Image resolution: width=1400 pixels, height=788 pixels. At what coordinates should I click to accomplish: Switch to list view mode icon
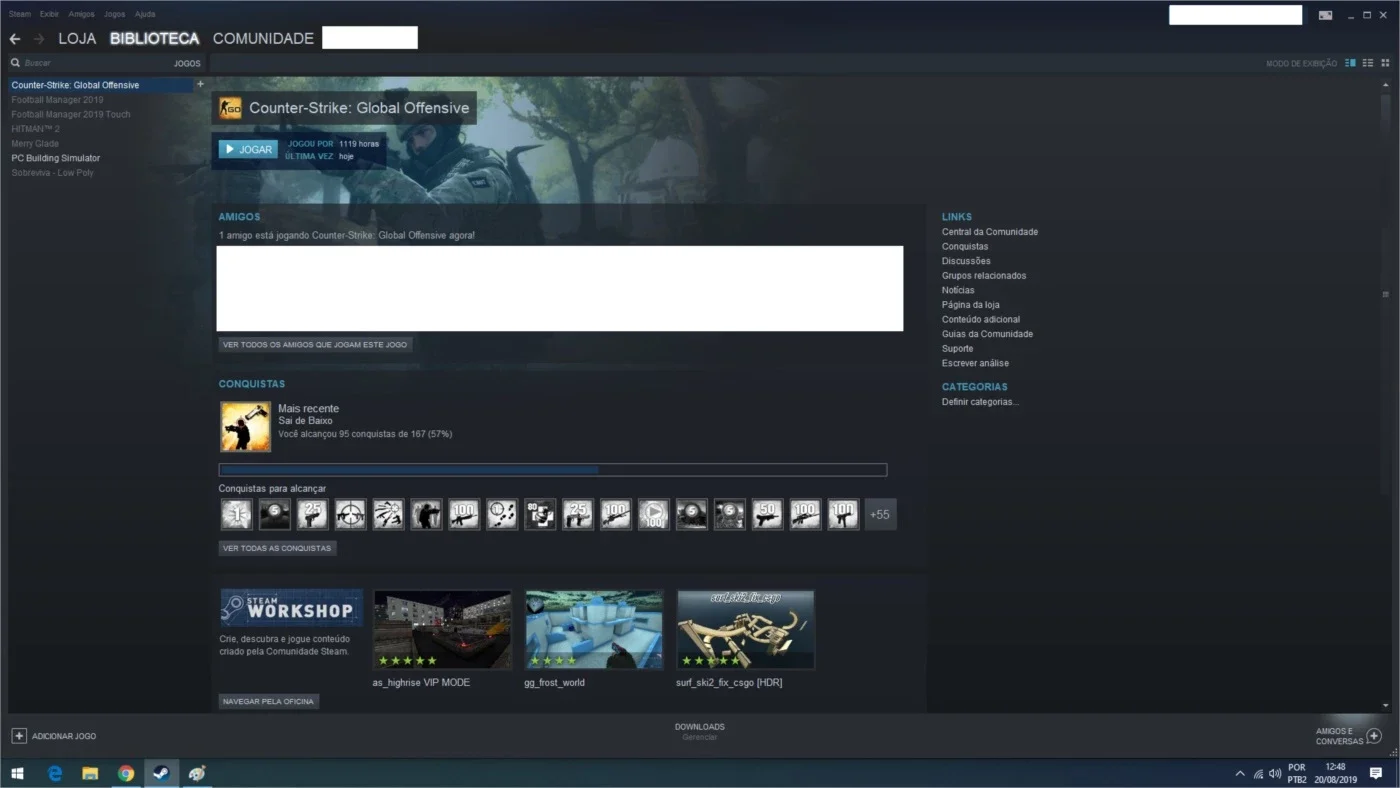[1368, 63]
